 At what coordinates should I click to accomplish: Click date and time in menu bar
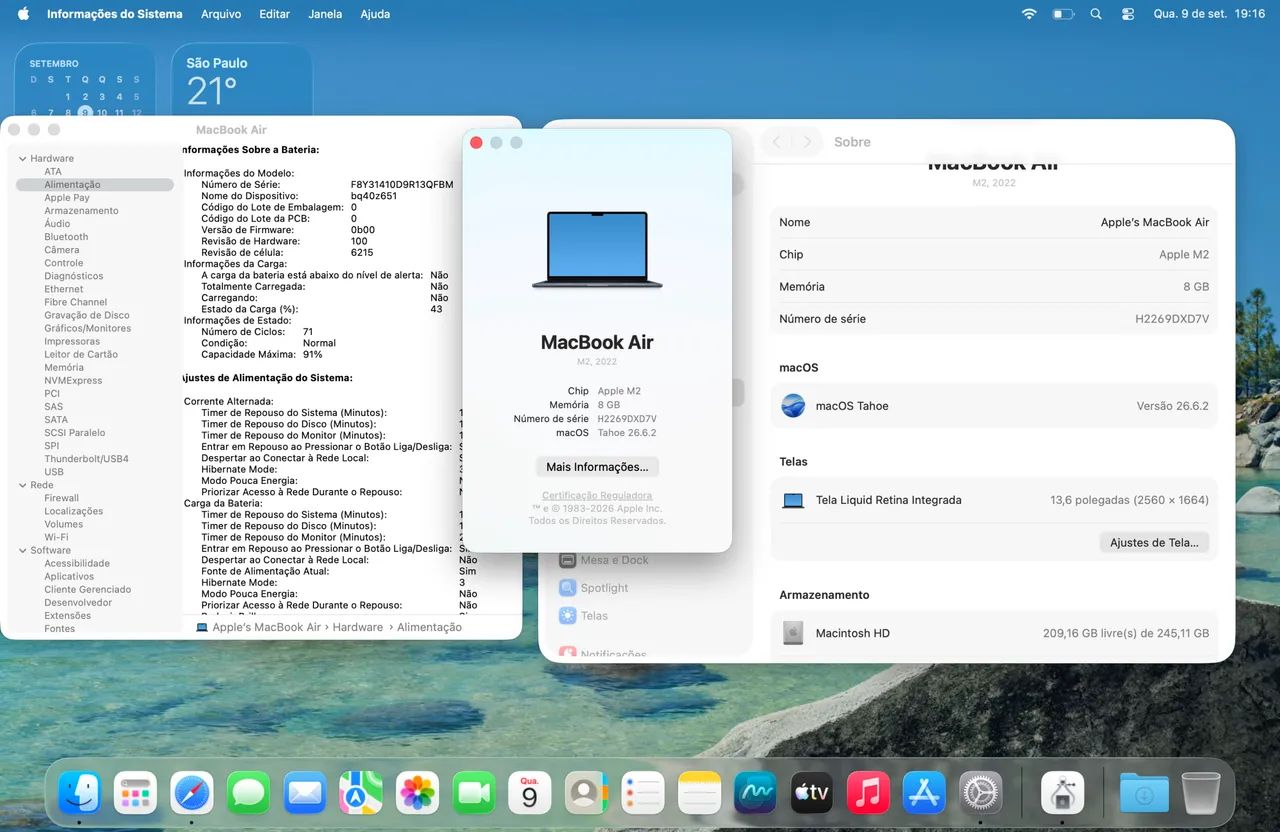(1209, 14)
